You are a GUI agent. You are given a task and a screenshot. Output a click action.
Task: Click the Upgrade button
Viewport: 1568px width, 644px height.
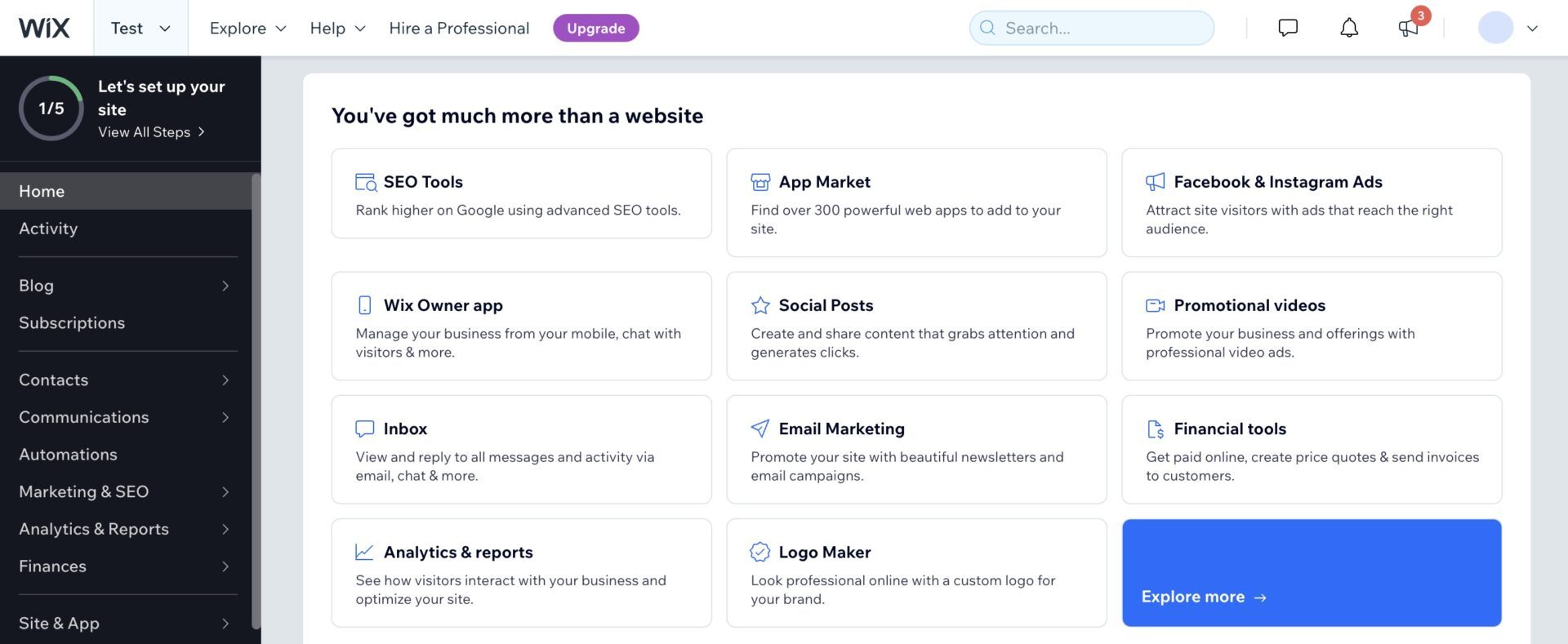(x=596, y=27)
